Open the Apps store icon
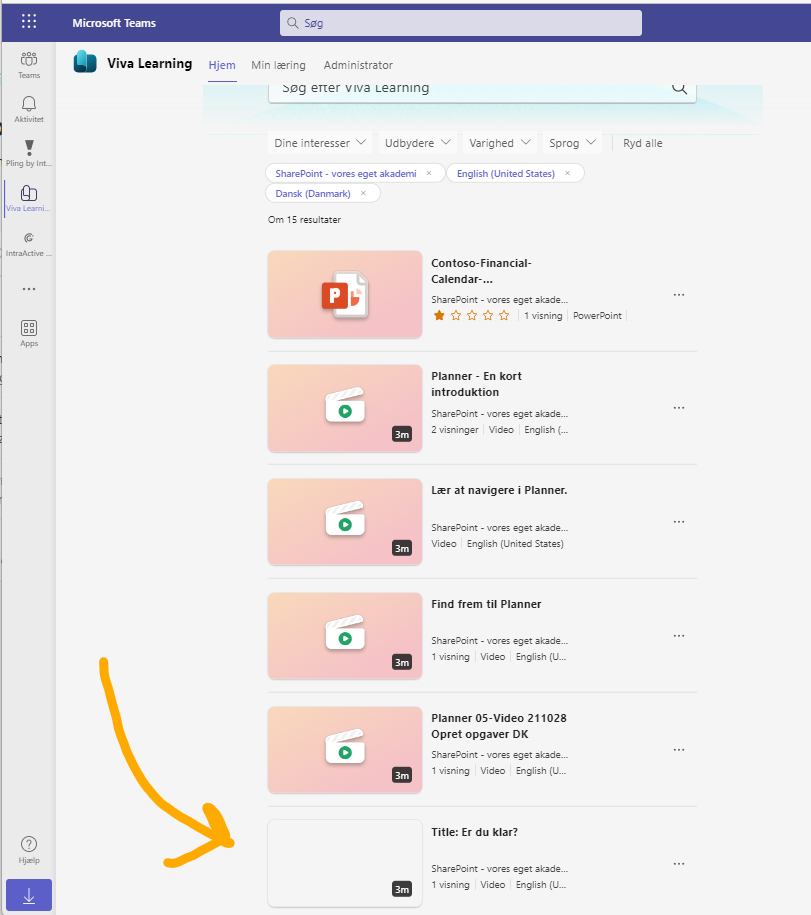Viewport: 811px width, 915px height. [x=29, y=333]
